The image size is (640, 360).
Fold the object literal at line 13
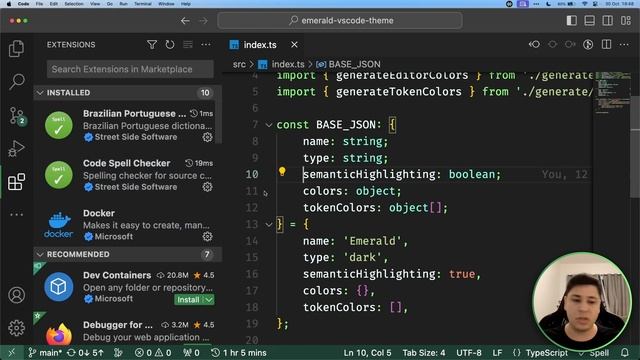click(269, 224)
